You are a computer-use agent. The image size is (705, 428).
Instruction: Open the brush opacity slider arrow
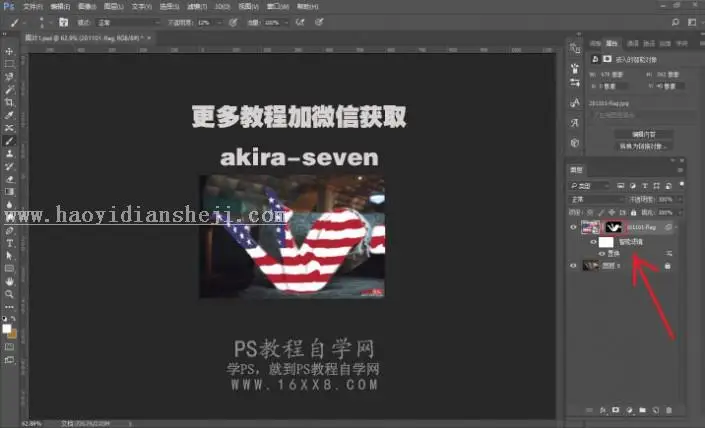[x=219, y=22]
